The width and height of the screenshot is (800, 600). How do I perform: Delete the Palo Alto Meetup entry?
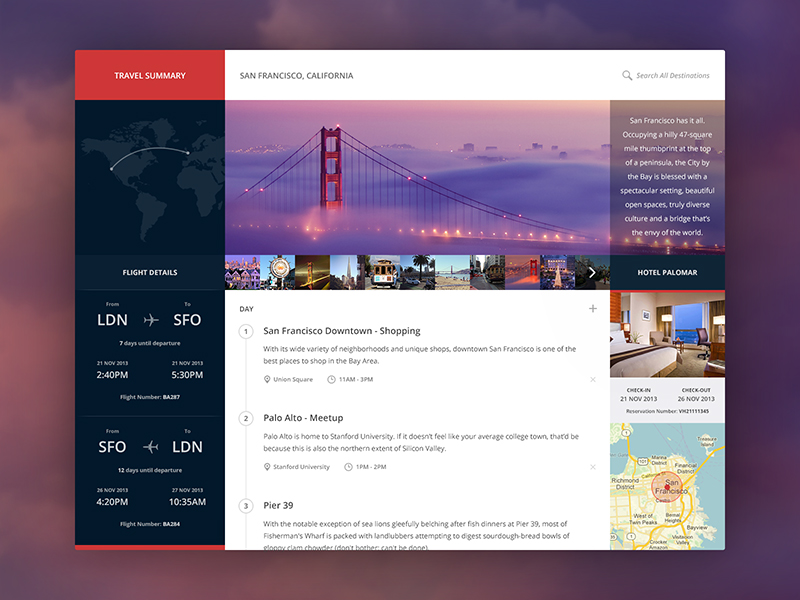[593, 467]
